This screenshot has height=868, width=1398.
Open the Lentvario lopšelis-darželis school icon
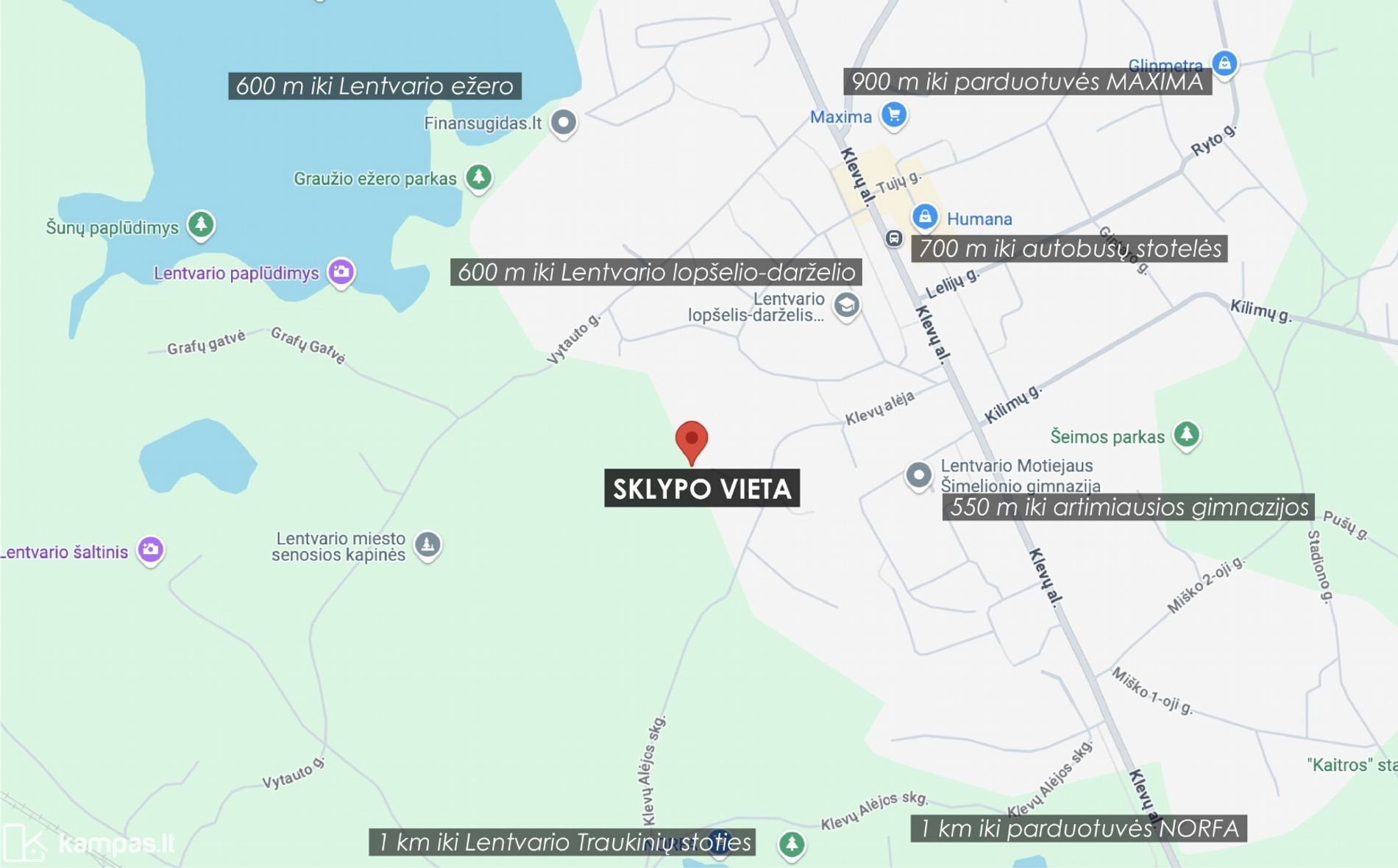[846, 305]
